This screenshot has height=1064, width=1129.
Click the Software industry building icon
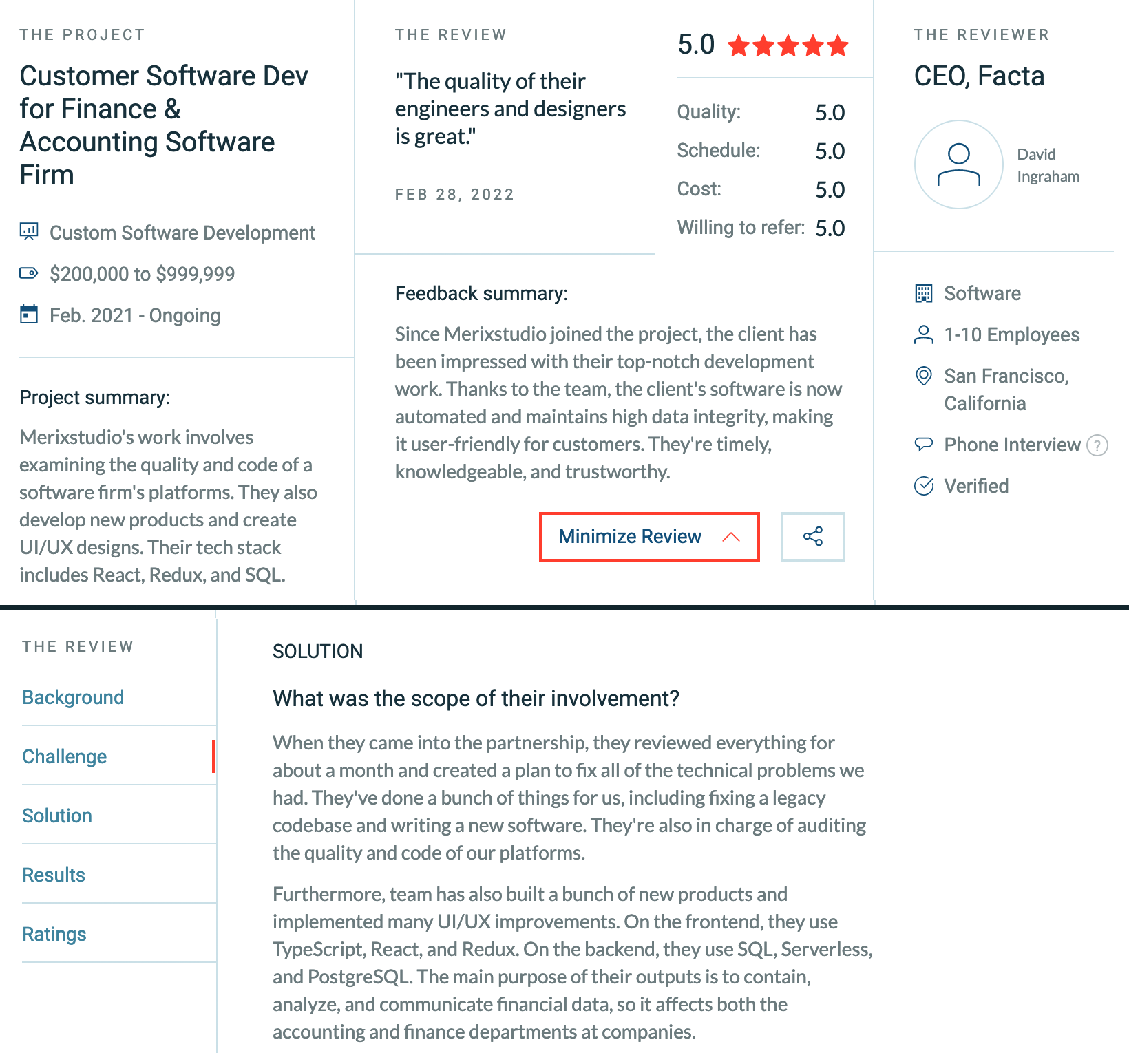click(925, 292)
